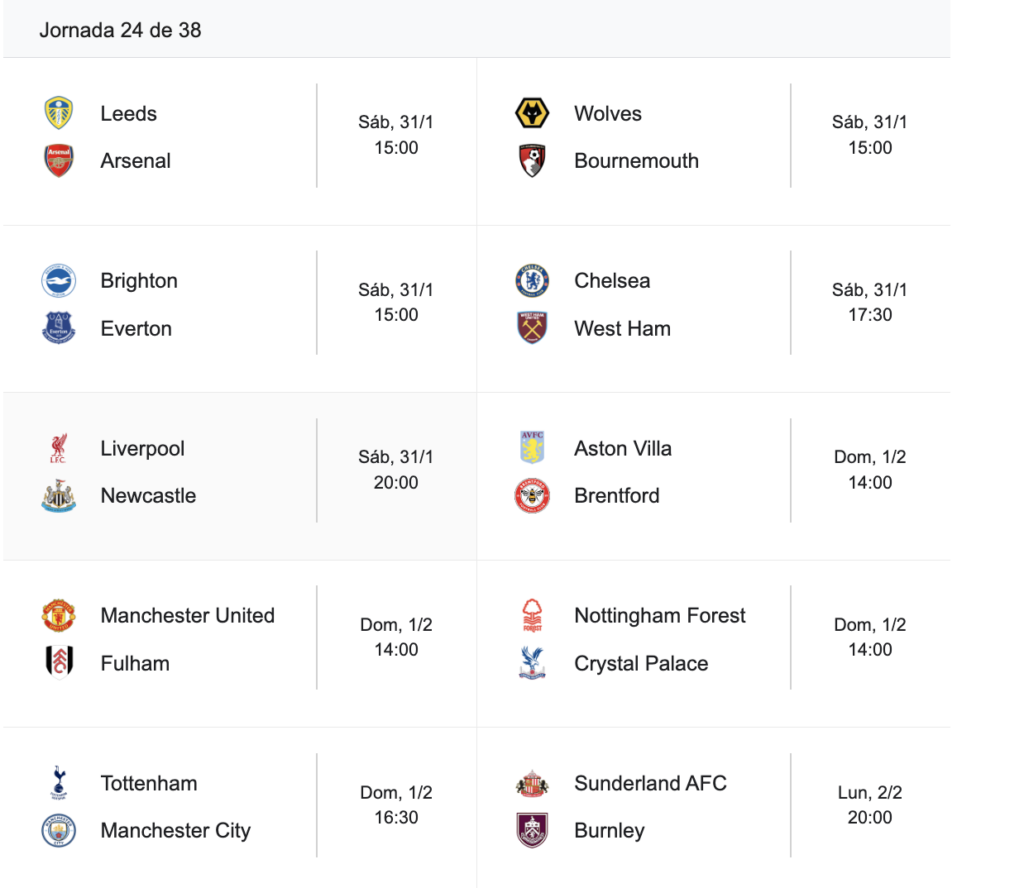Open the Bournemouth team name

[636, 161]
